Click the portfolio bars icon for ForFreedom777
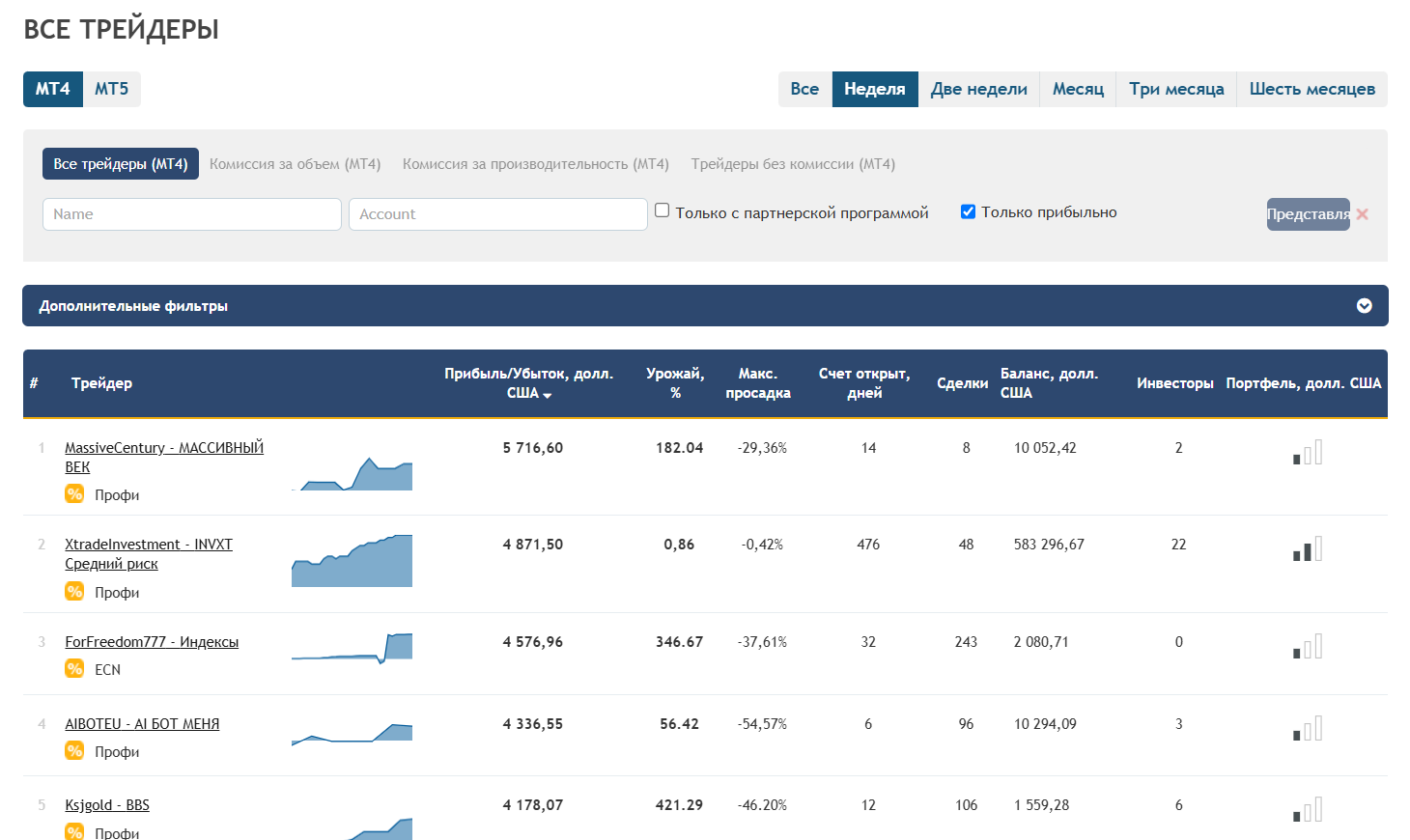 1308,646
